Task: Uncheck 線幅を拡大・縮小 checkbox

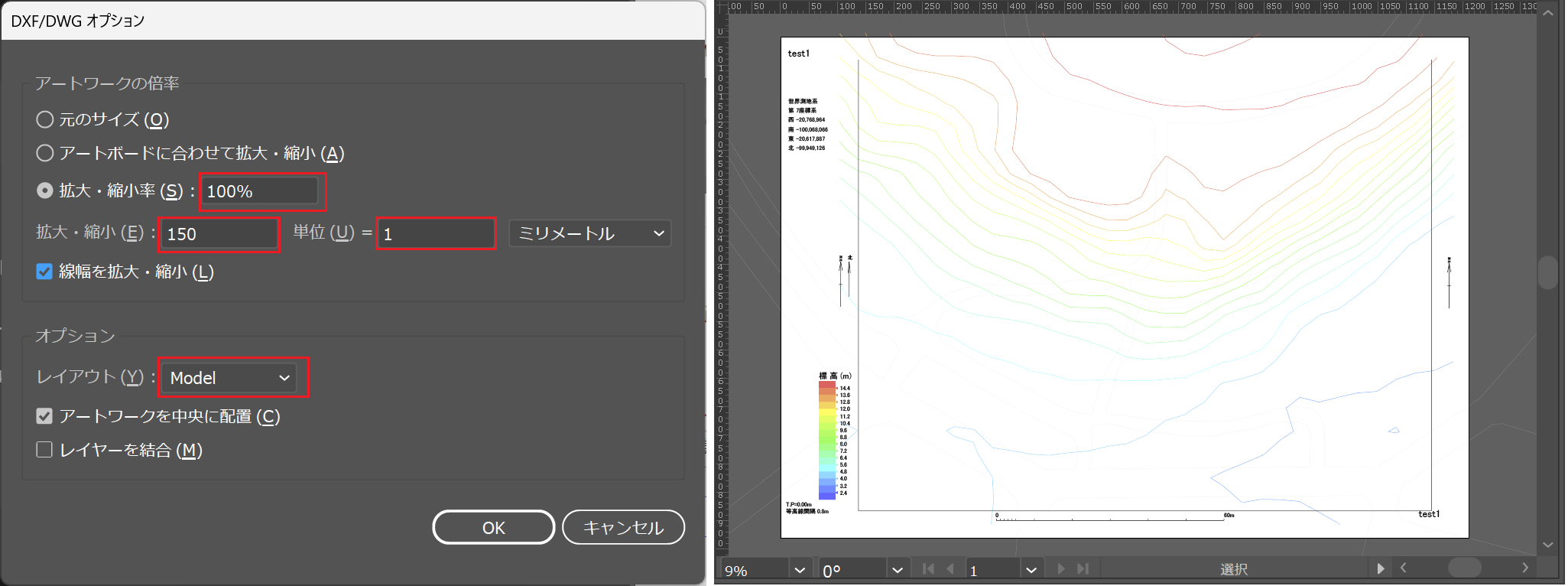Action: tap(44, 272)
